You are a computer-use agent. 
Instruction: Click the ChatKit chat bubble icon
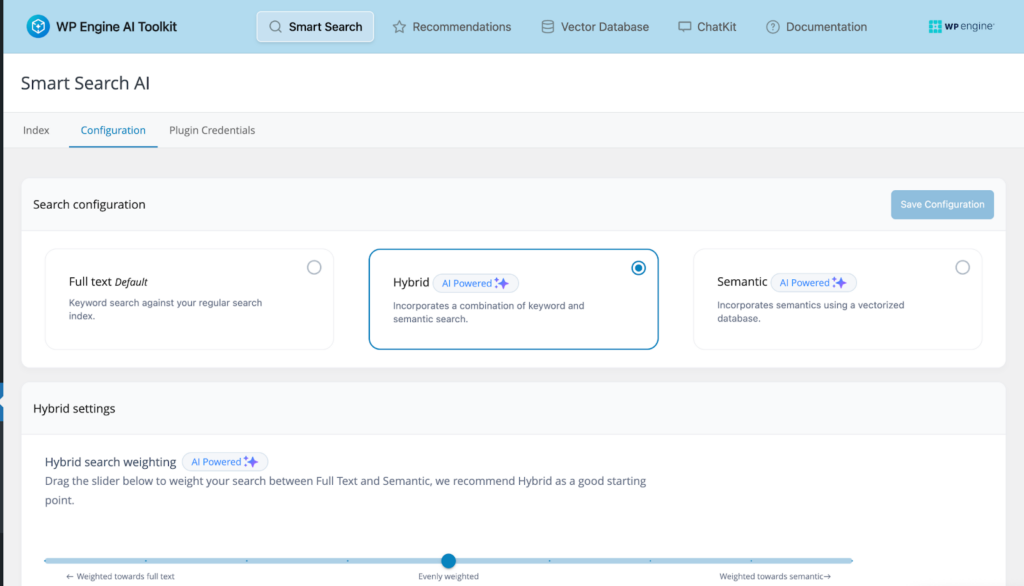click(x=684, y=27)
